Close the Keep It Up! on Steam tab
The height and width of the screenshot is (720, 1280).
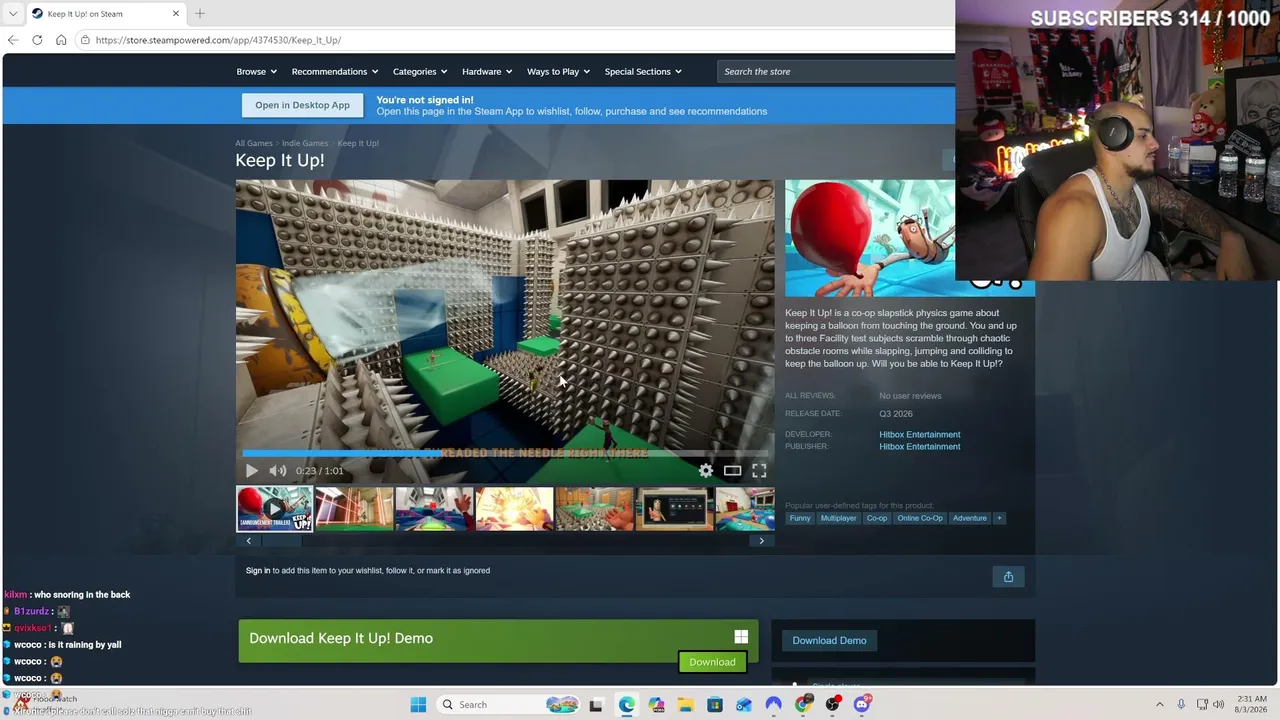click(176, 14)
